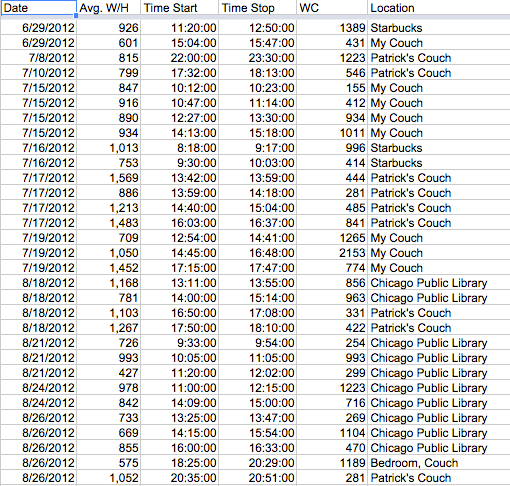510x486 pixels.
Task: Click the Avg. W/H column header
Action: click(108, 8)
